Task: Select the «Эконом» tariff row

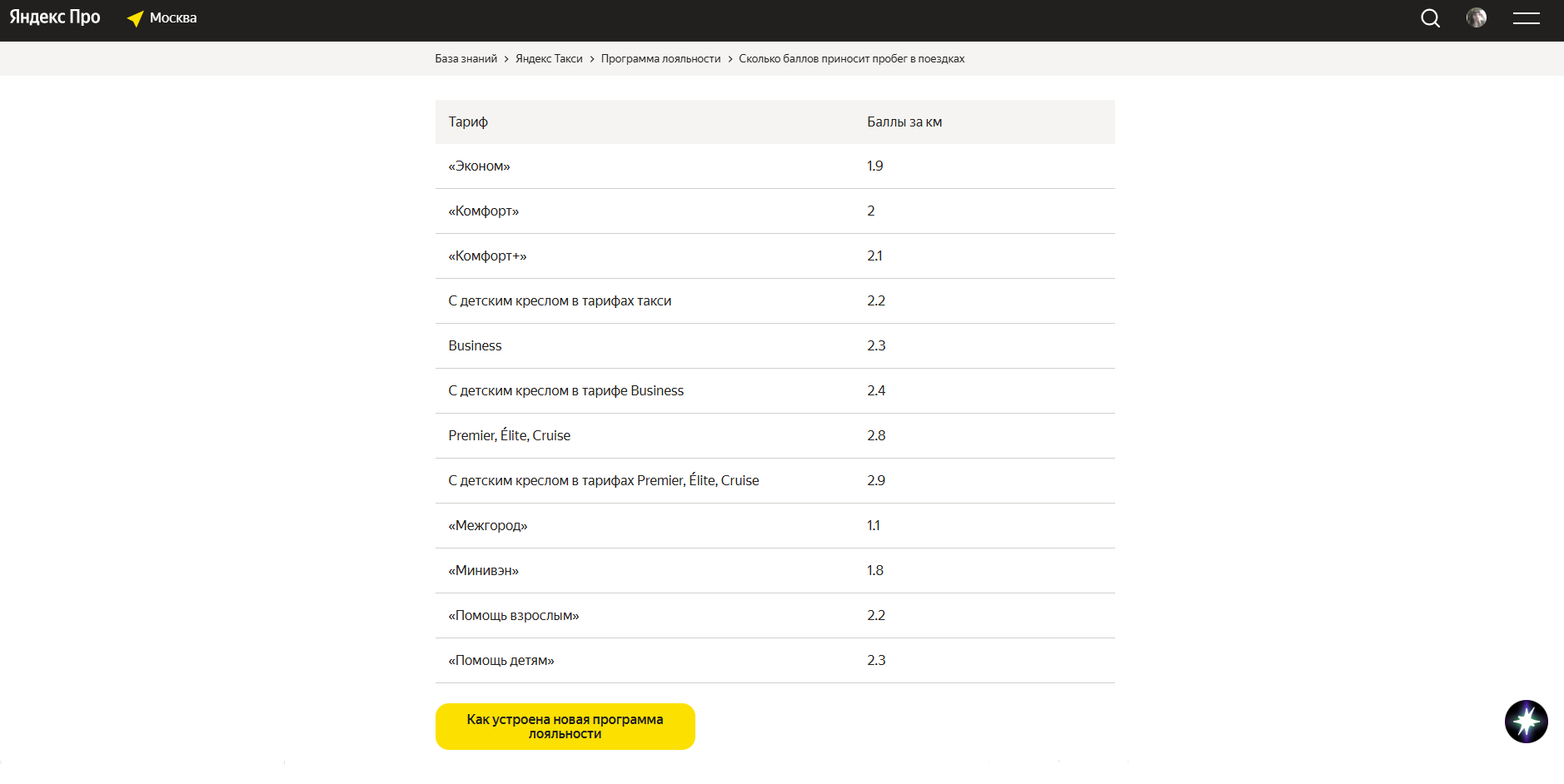Action: click(479, 166)
